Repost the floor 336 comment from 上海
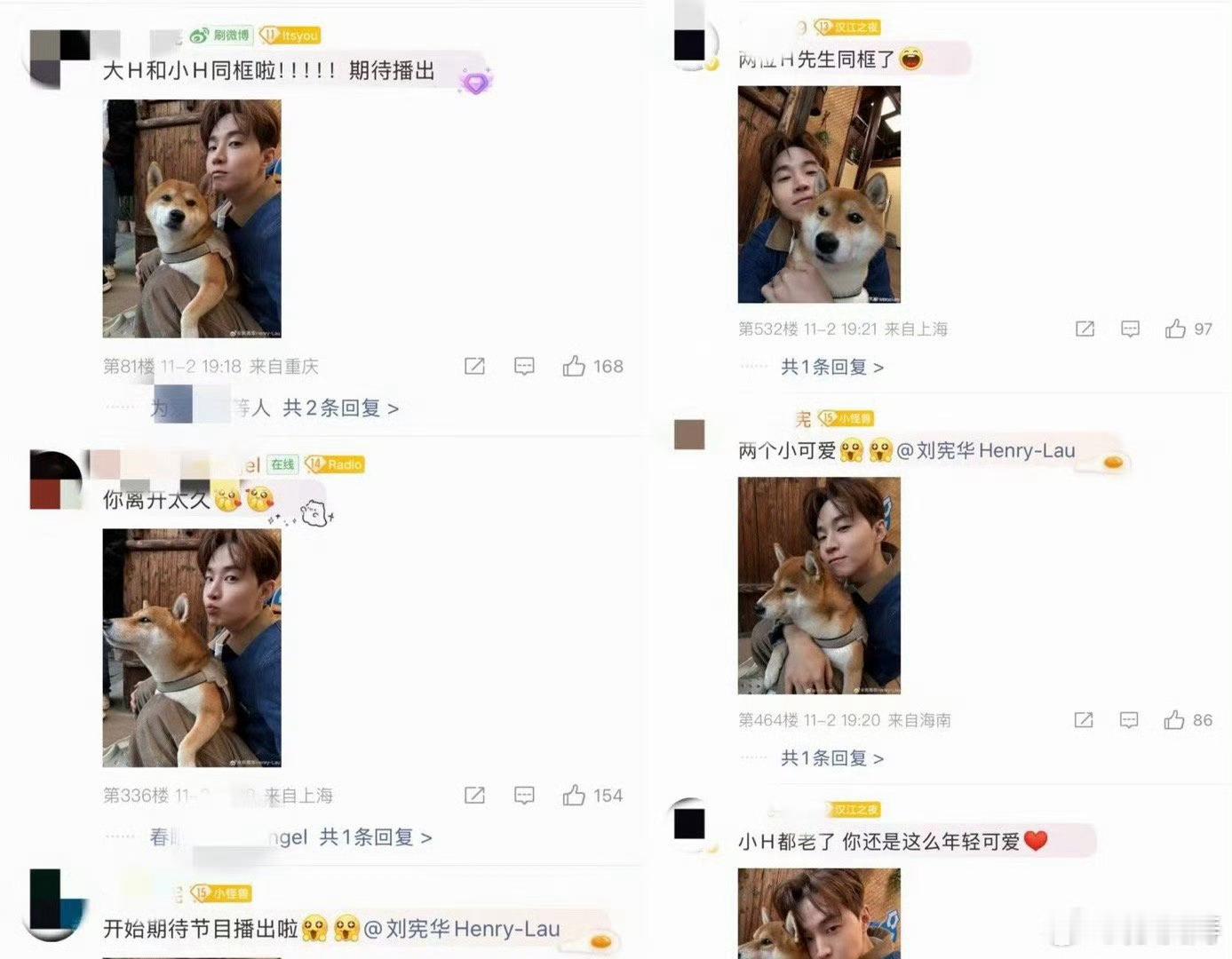The image size is (1232, 959). 474,796
